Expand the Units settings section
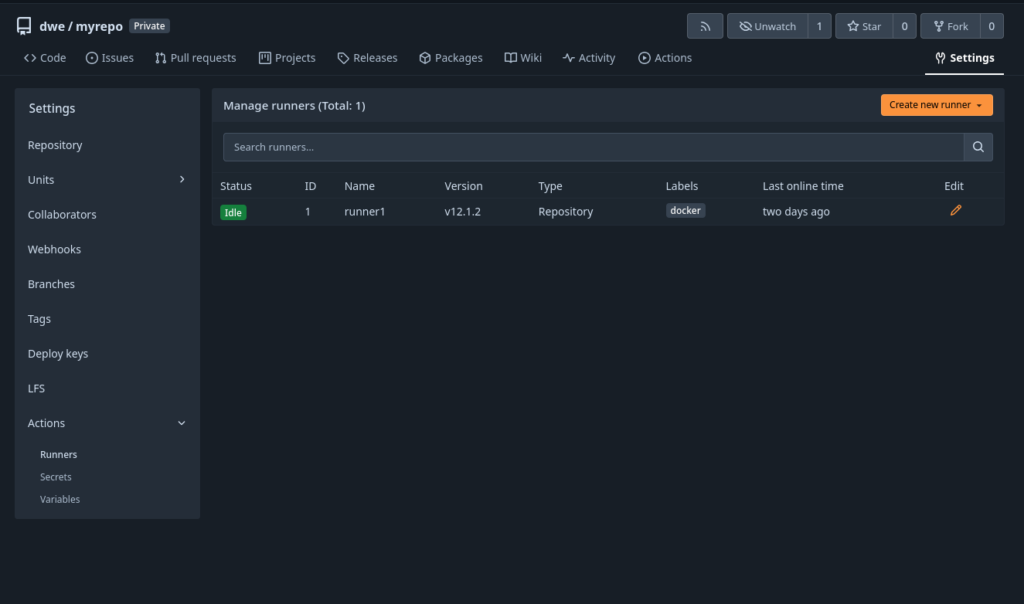The height and width of the screenshot is (604, 1024). coord(107,180)
